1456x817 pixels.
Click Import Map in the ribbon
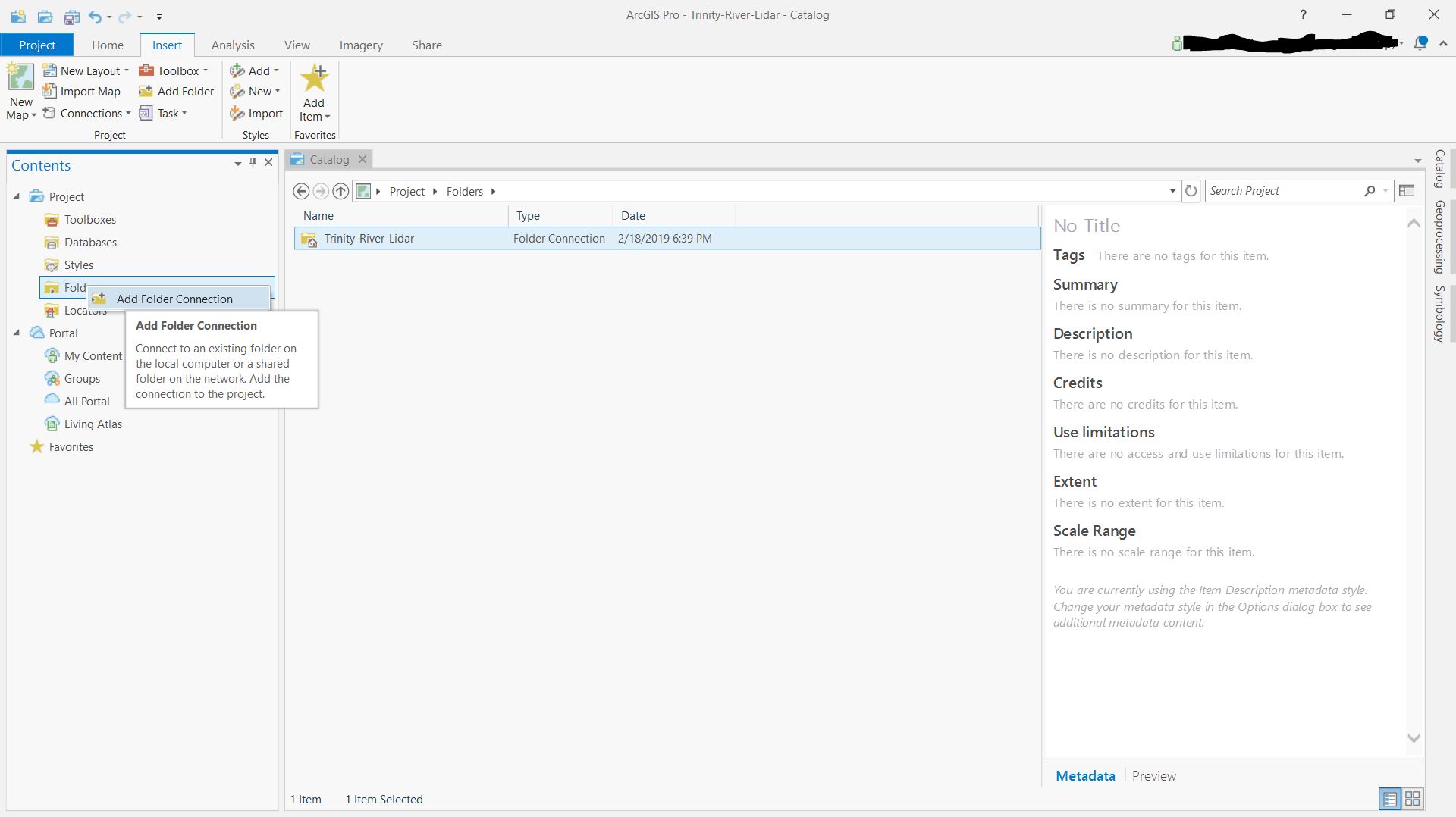point(82,92)
